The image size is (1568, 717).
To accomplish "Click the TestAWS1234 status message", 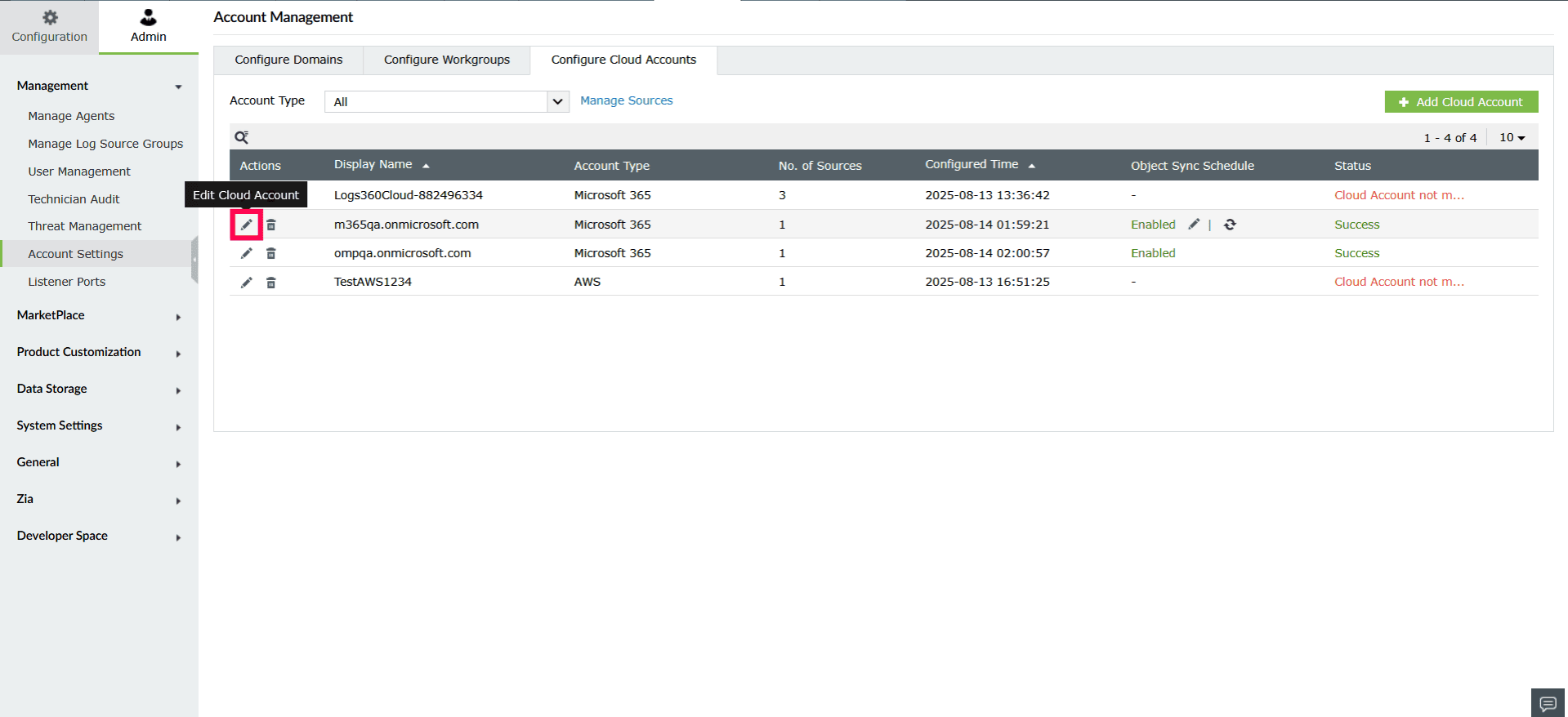I will click(1399, 282).
